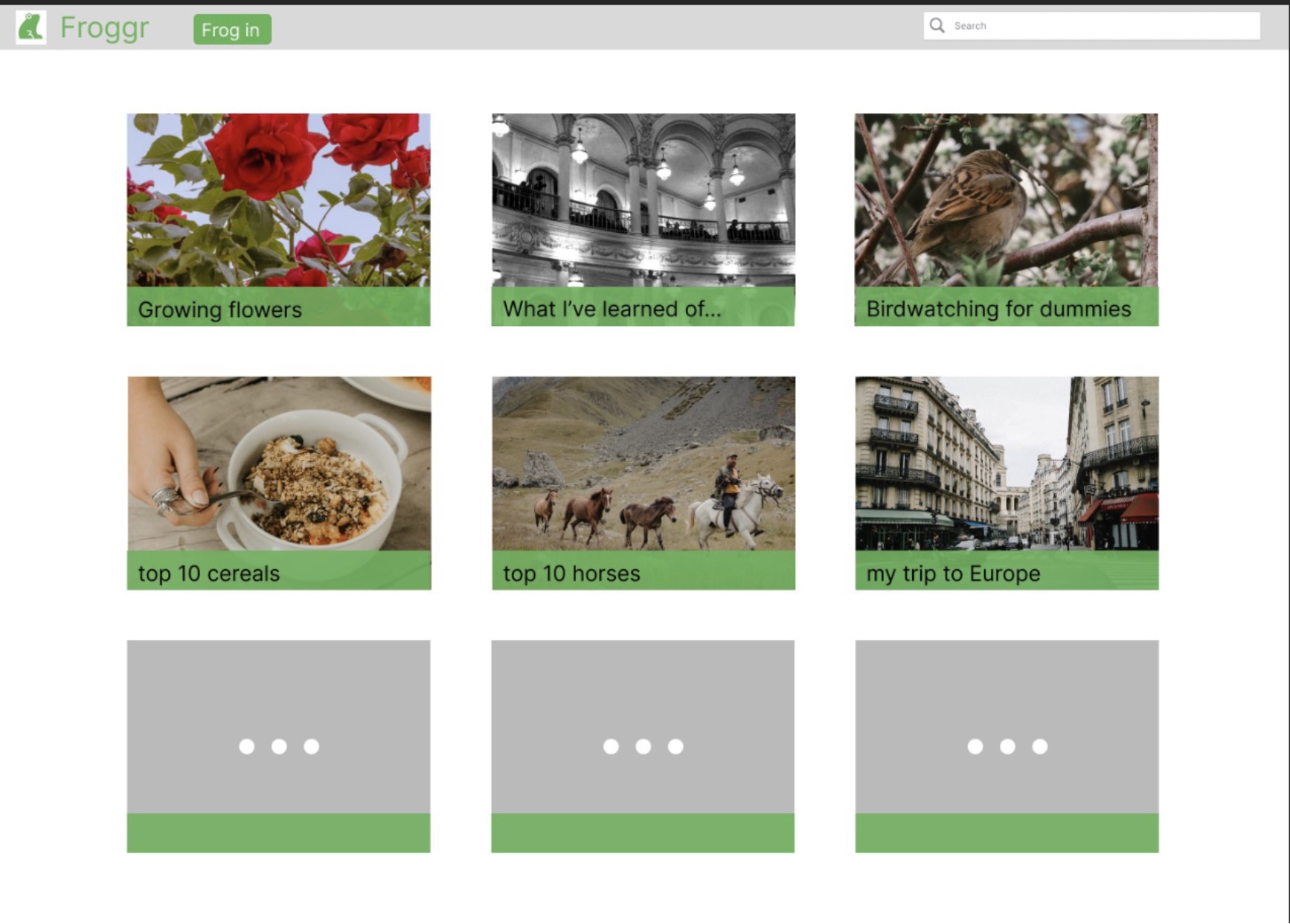The width and height of the screenshot is (1290, 924).
Task: Open the red roses post image
Action: pos(278,200)
